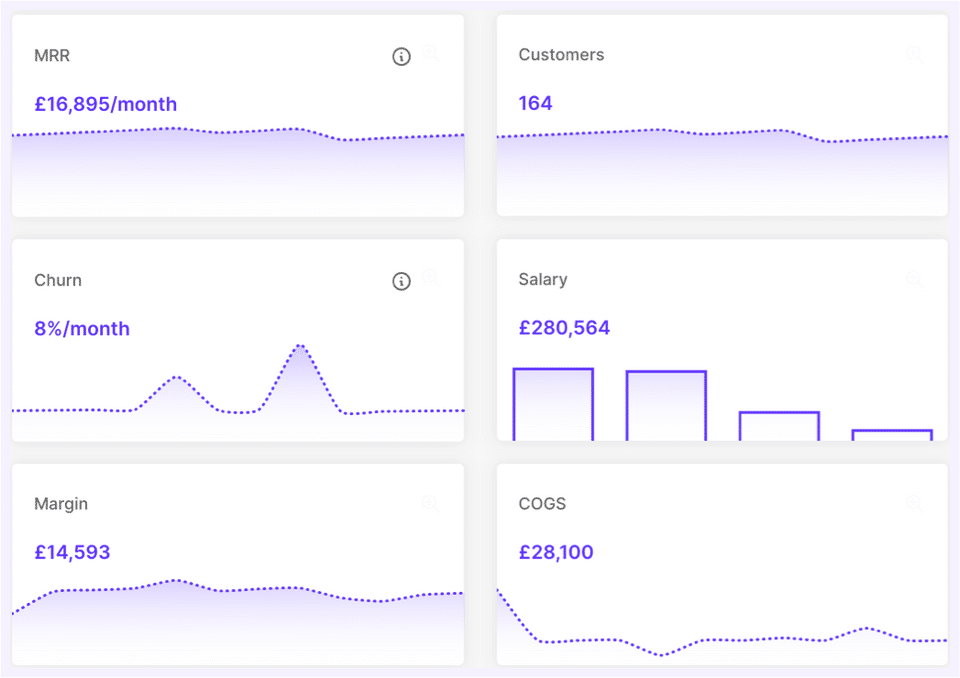
Task: Click the faint zoom icon on the Churn card
Action: (x=430, y=278)
